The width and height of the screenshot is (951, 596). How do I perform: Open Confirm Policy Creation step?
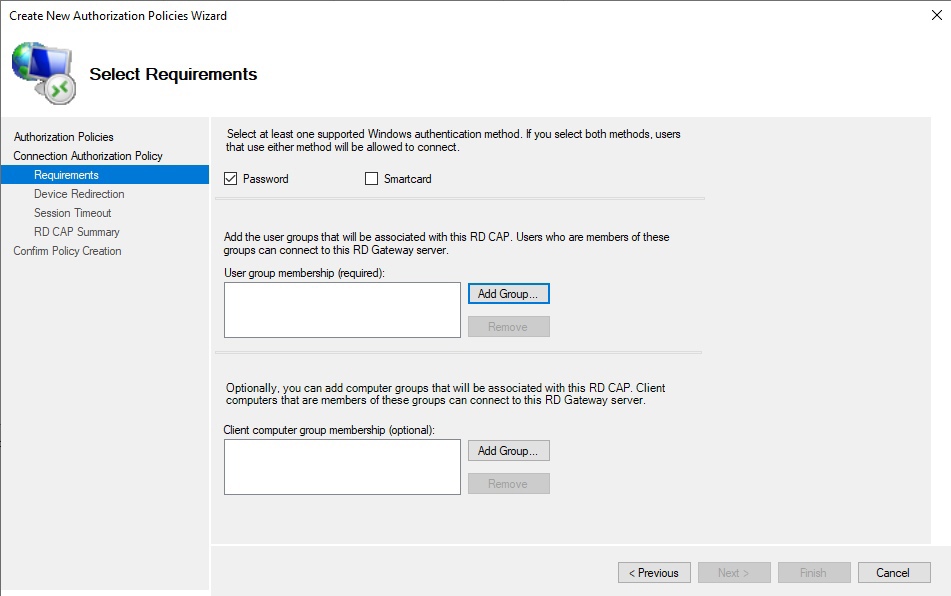(67, 251)
